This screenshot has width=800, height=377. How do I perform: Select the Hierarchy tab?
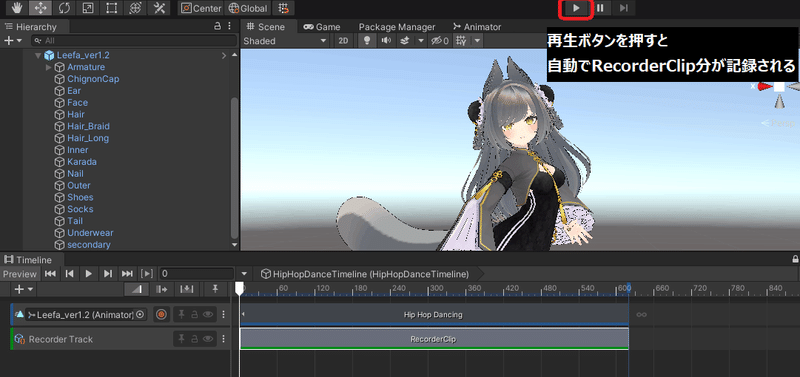pos(31,27)
